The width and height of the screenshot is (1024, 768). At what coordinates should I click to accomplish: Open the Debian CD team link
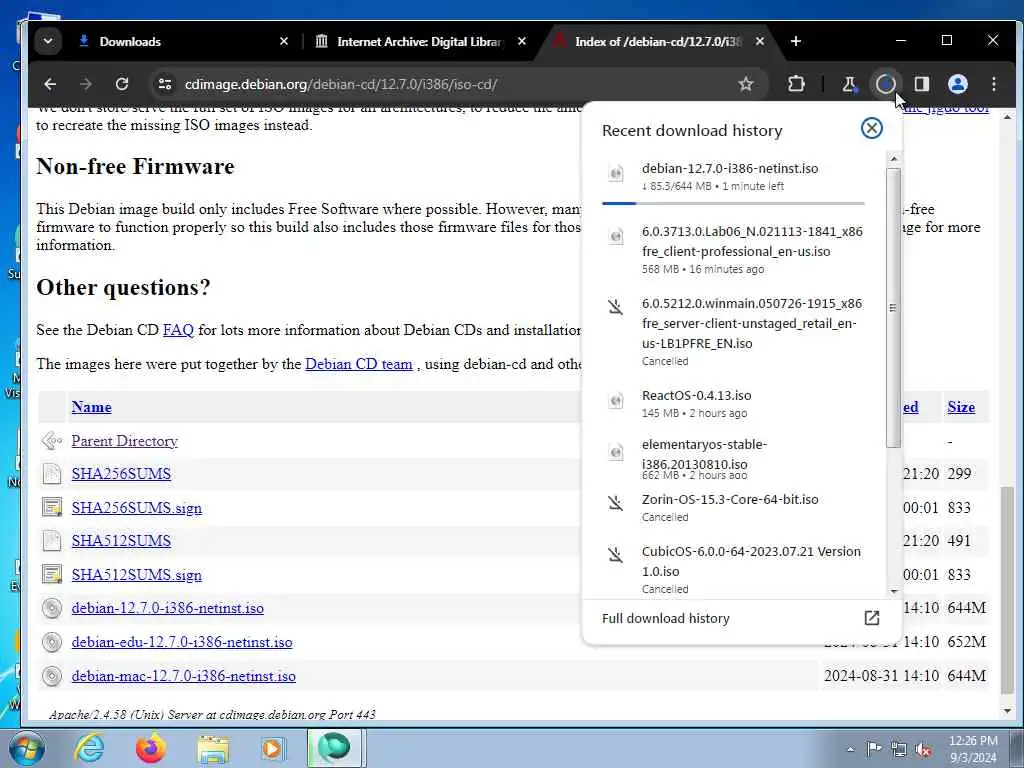[359, 364]
